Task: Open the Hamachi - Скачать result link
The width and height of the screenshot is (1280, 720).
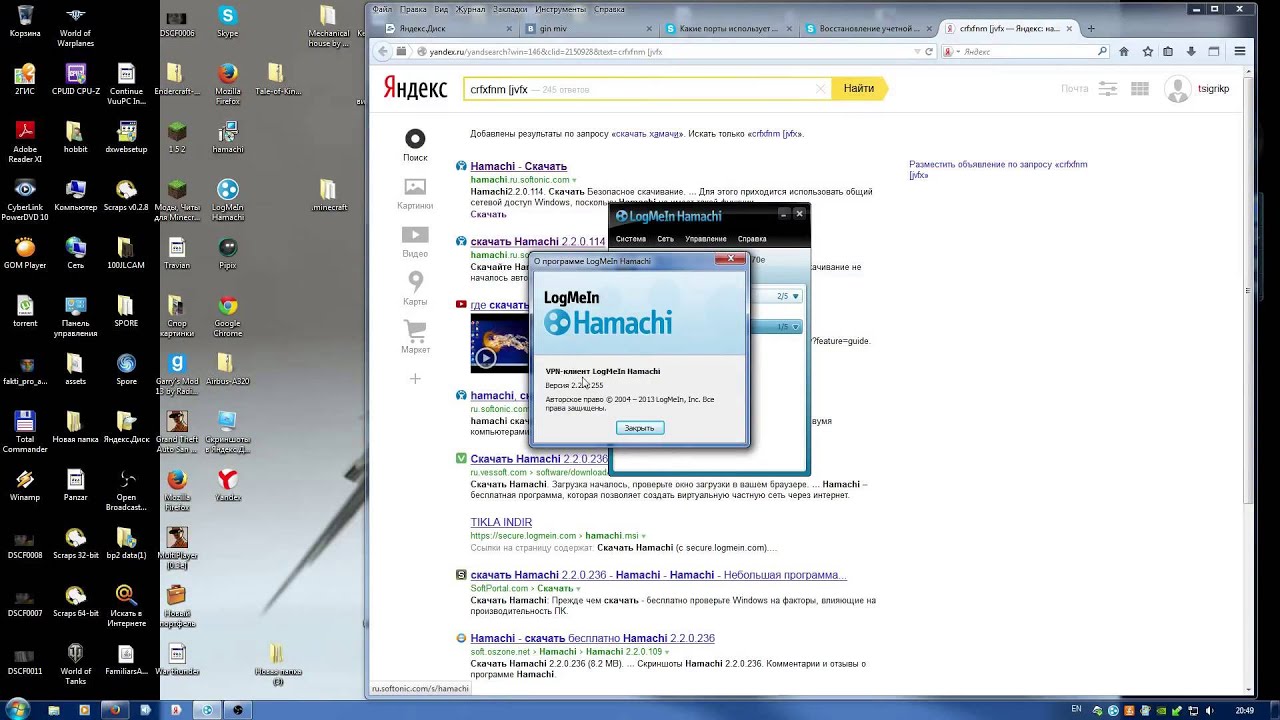Action: (x=518, y=166)
